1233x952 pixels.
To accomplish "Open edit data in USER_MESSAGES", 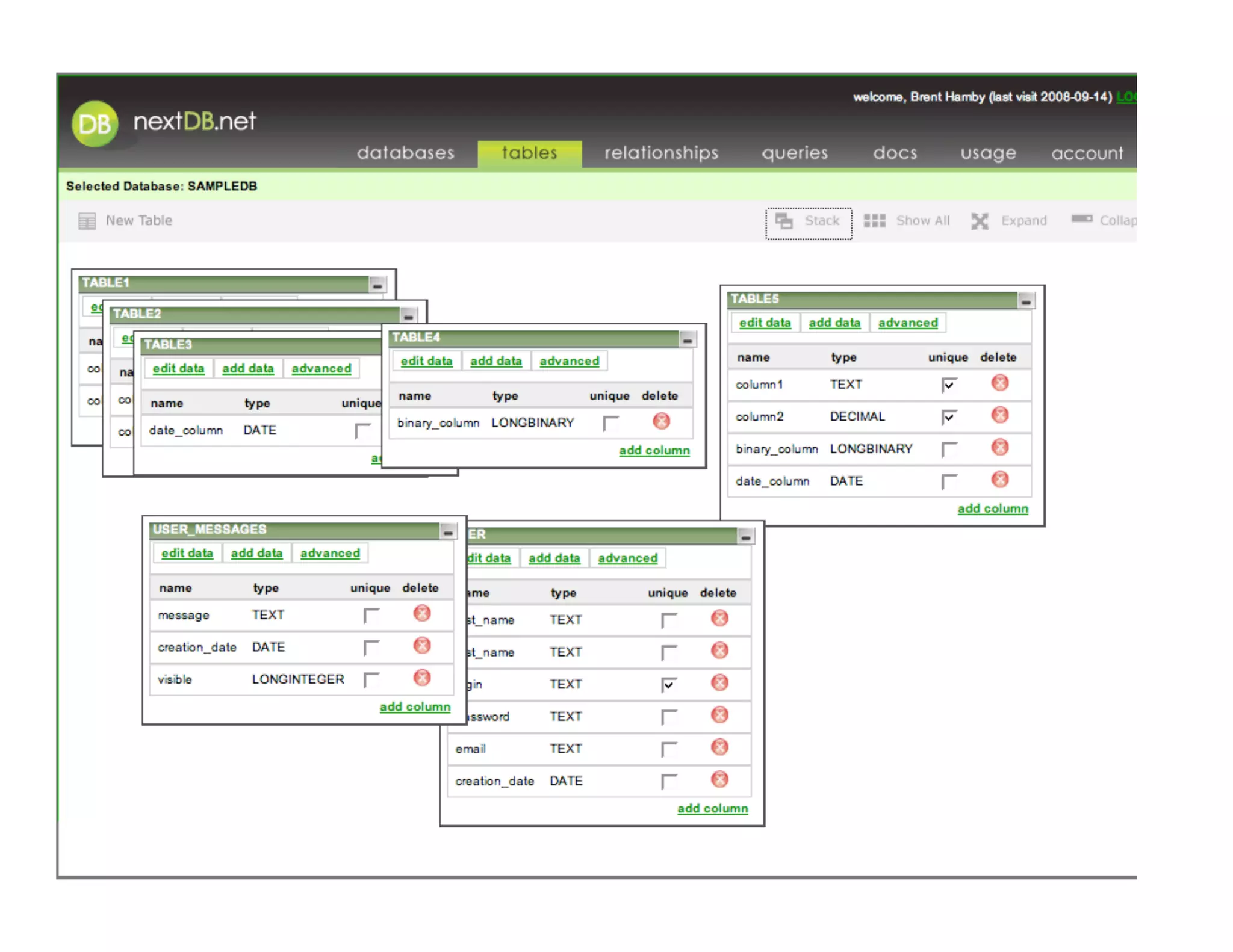I will [187, 553].
